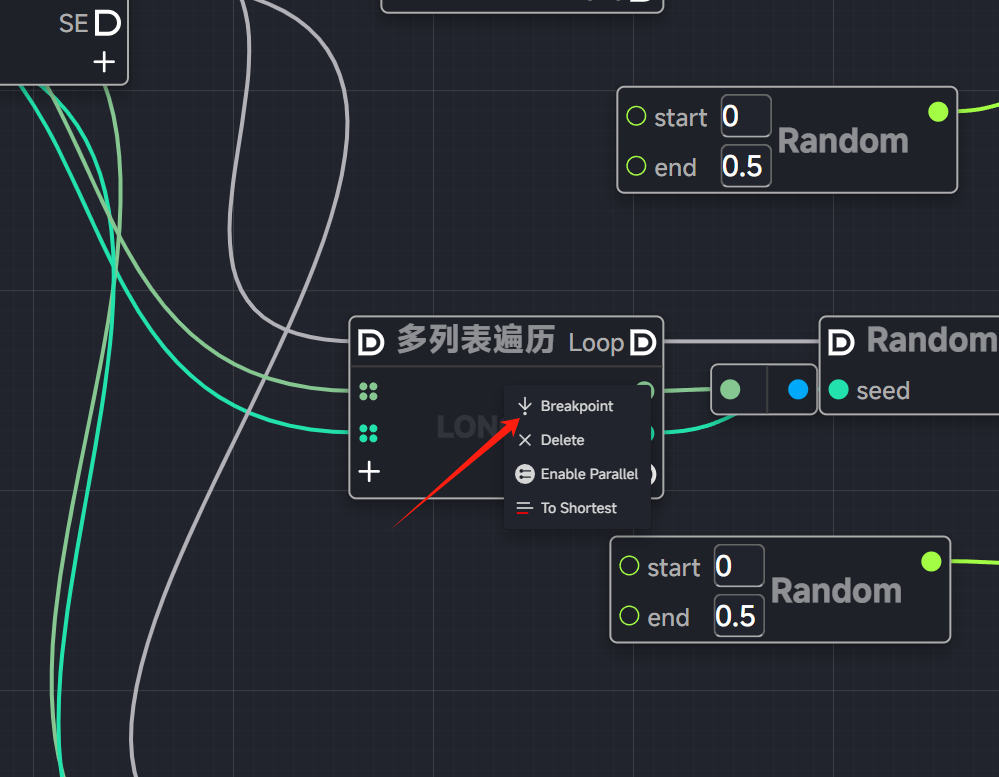Screen dimensions: 999x777
Task: Click the blue dot on the small connector node
Action: click(x=797, y=389)
